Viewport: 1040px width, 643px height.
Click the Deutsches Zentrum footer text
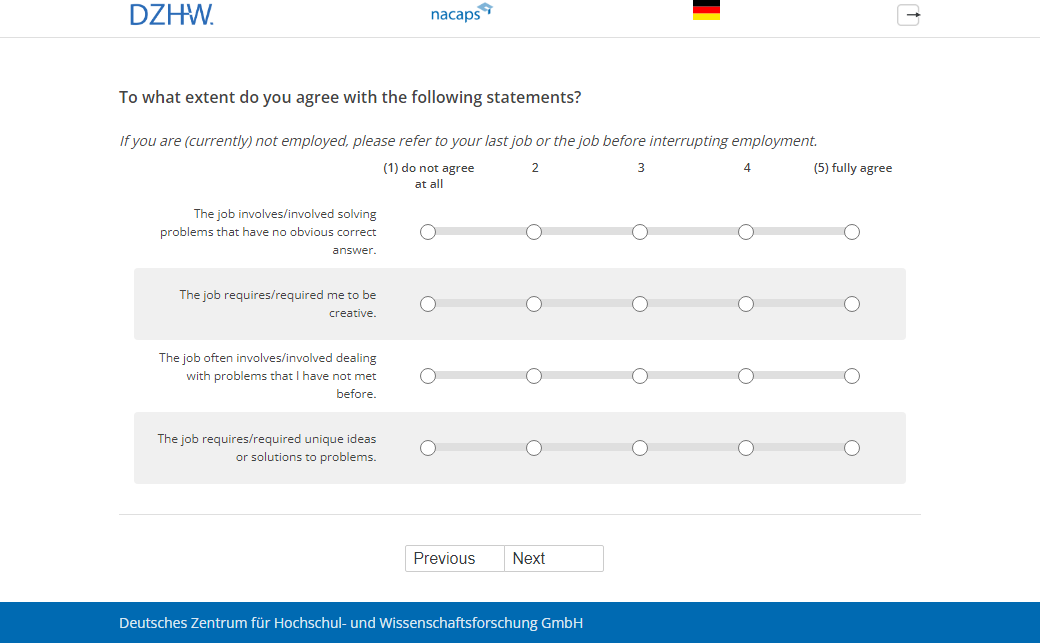[351, 623]
